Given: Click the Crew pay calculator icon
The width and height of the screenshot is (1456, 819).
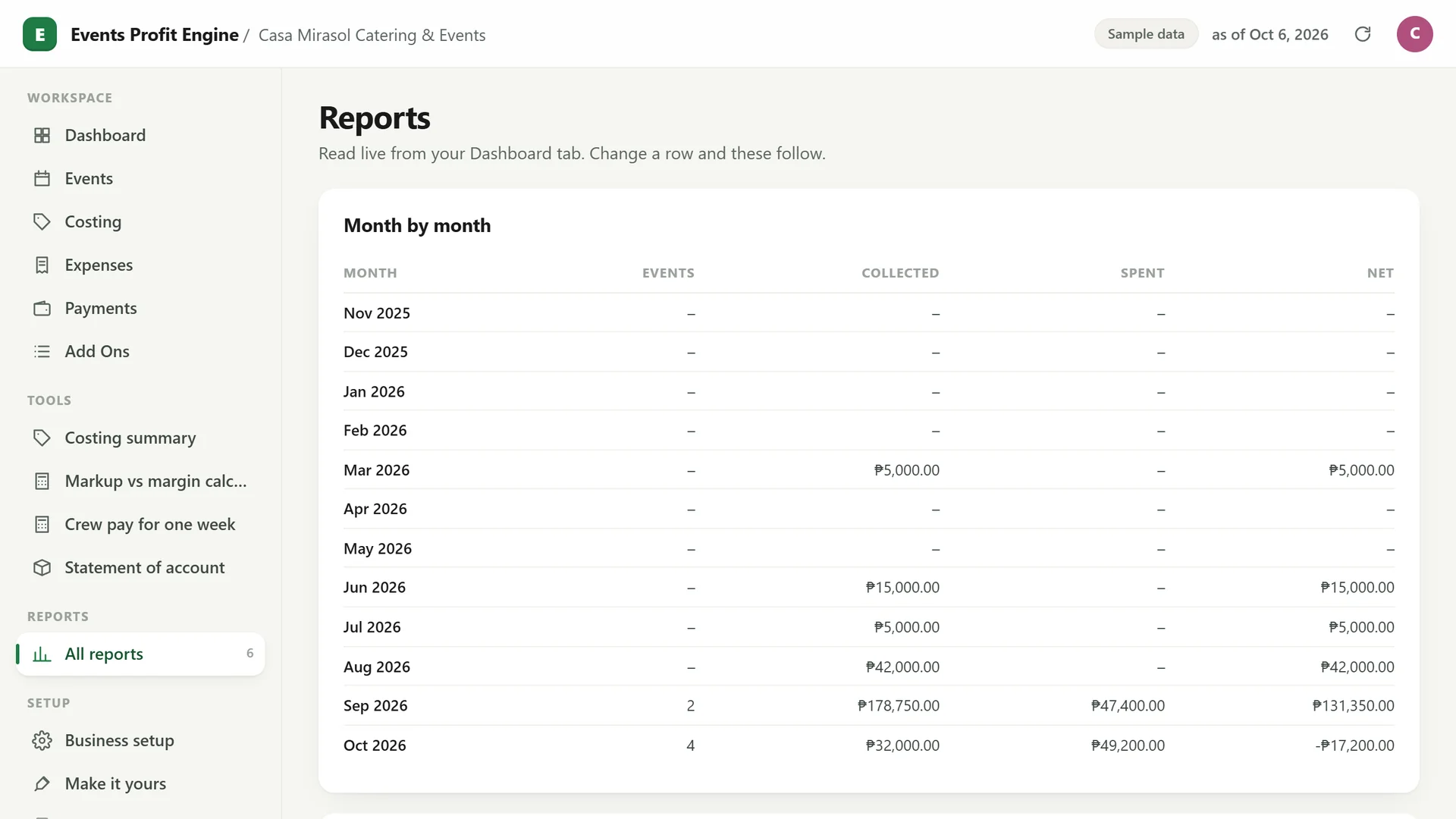Looking at the screenshot, I should (42, 524).
